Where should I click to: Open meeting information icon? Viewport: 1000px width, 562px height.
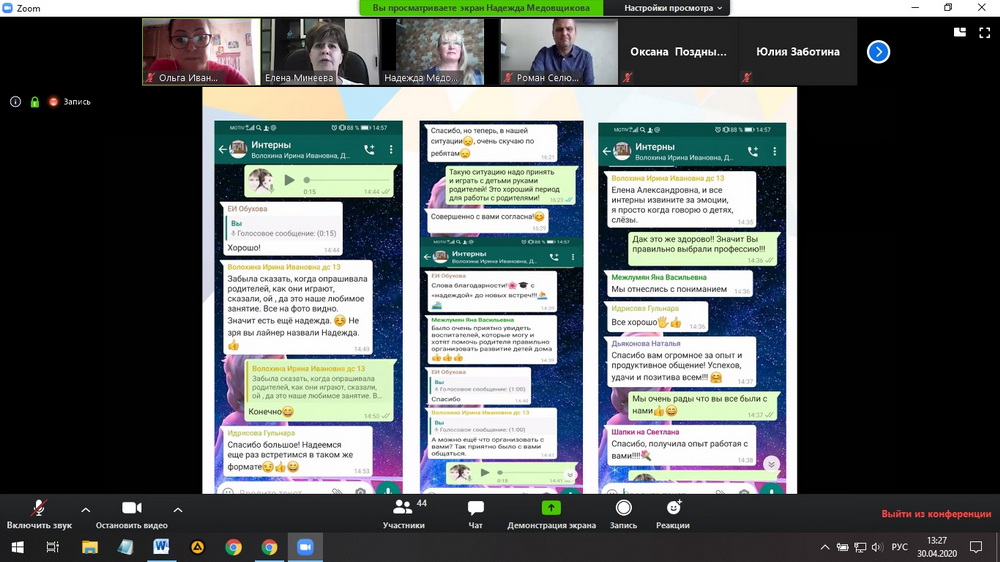tap(15, 101)
